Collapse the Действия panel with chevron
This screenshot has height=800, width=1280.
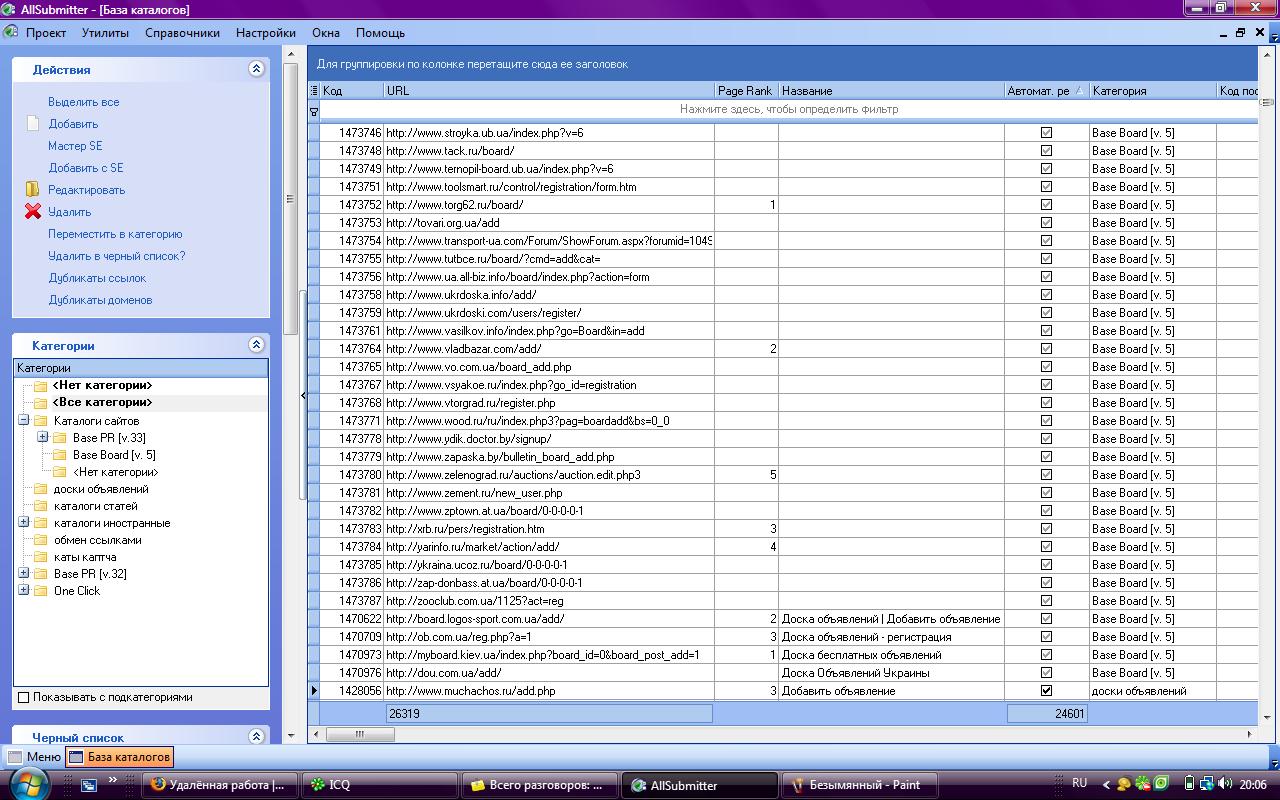(256, 69)
